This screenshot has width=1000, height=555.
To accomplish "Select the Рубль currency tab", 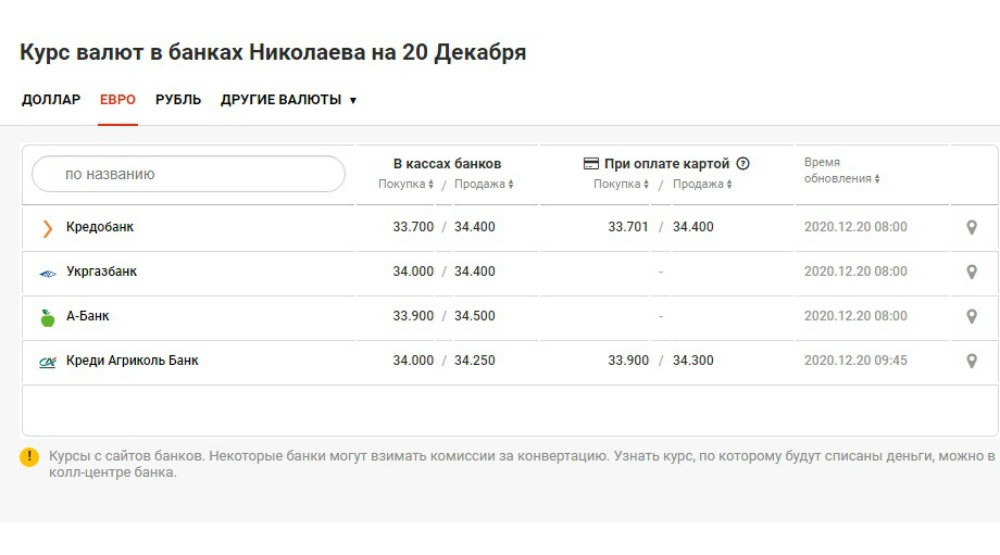I will click(x=178, y=100).
